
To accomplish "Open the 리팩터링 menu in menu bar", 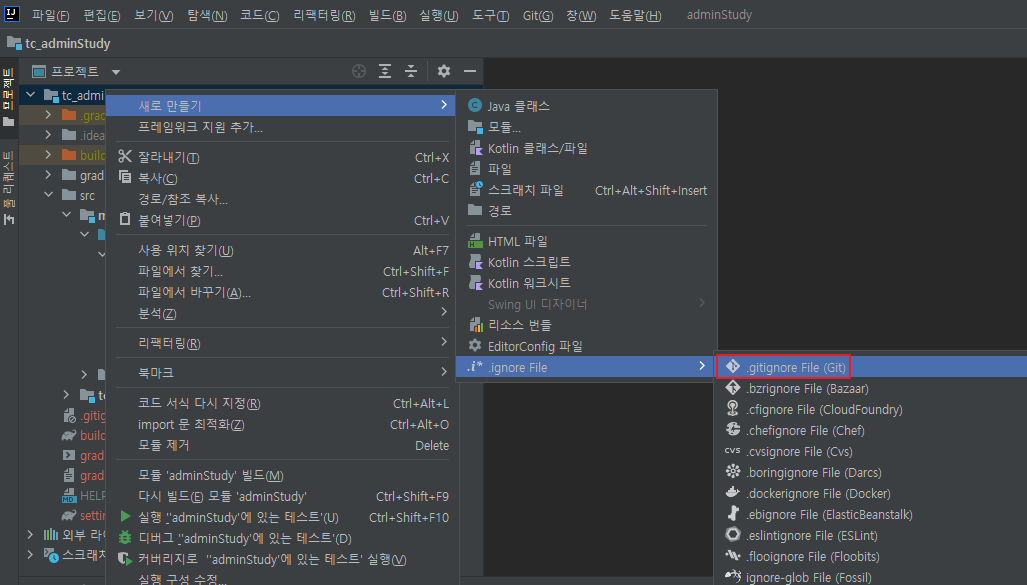I will click(x=324, y=15).
